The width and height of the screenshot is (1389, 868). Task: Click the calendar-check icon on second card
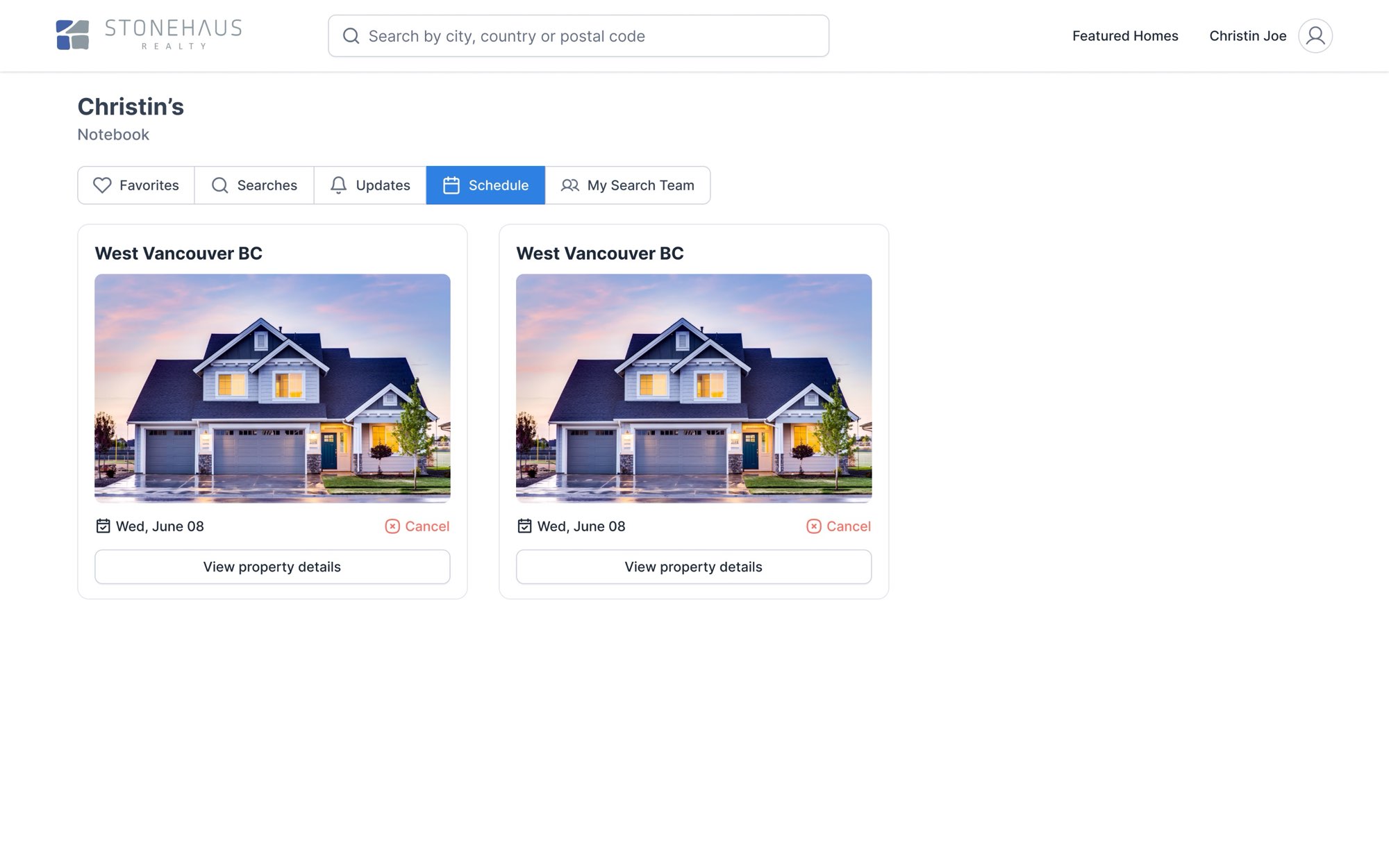tap(524, 526)
